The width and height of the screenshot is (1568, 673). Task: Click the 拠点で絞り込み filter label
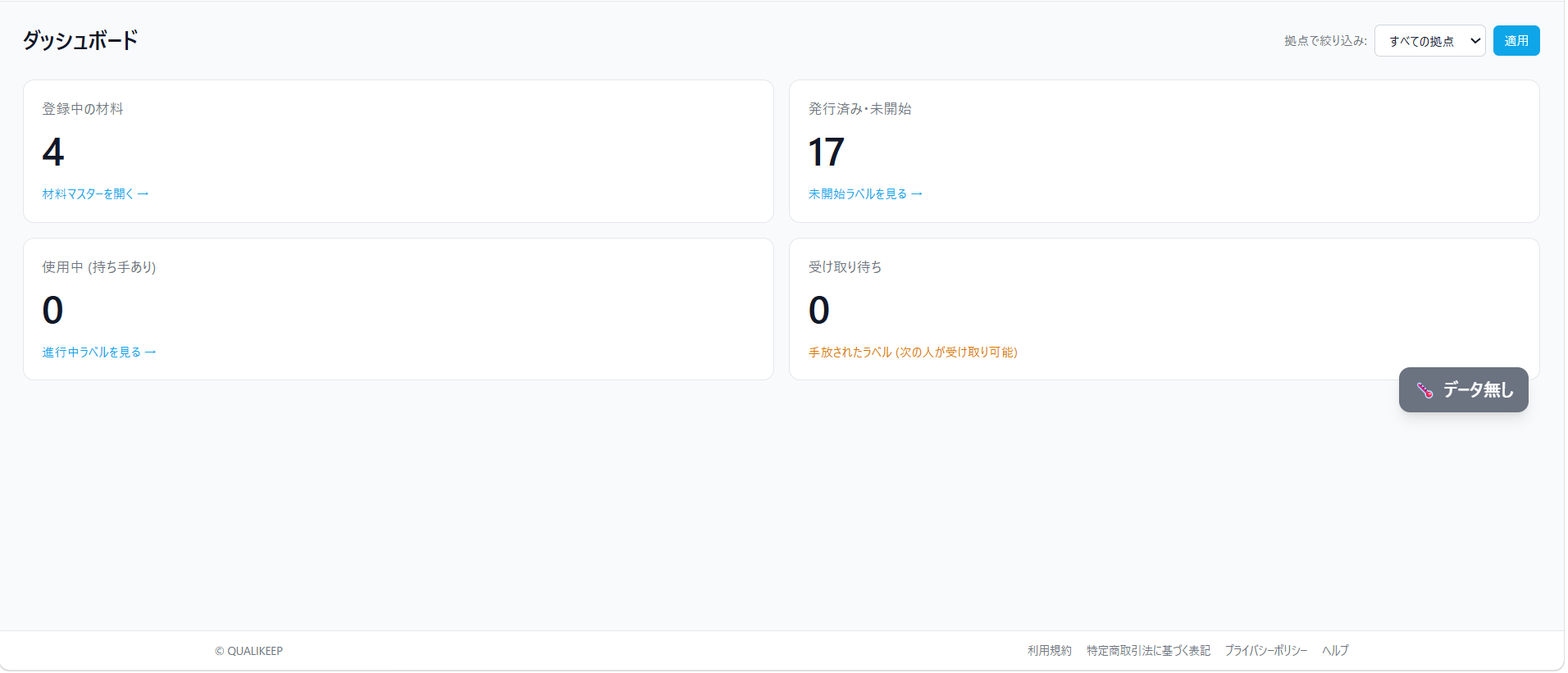pyautogui.click(x=1325, y=41)
